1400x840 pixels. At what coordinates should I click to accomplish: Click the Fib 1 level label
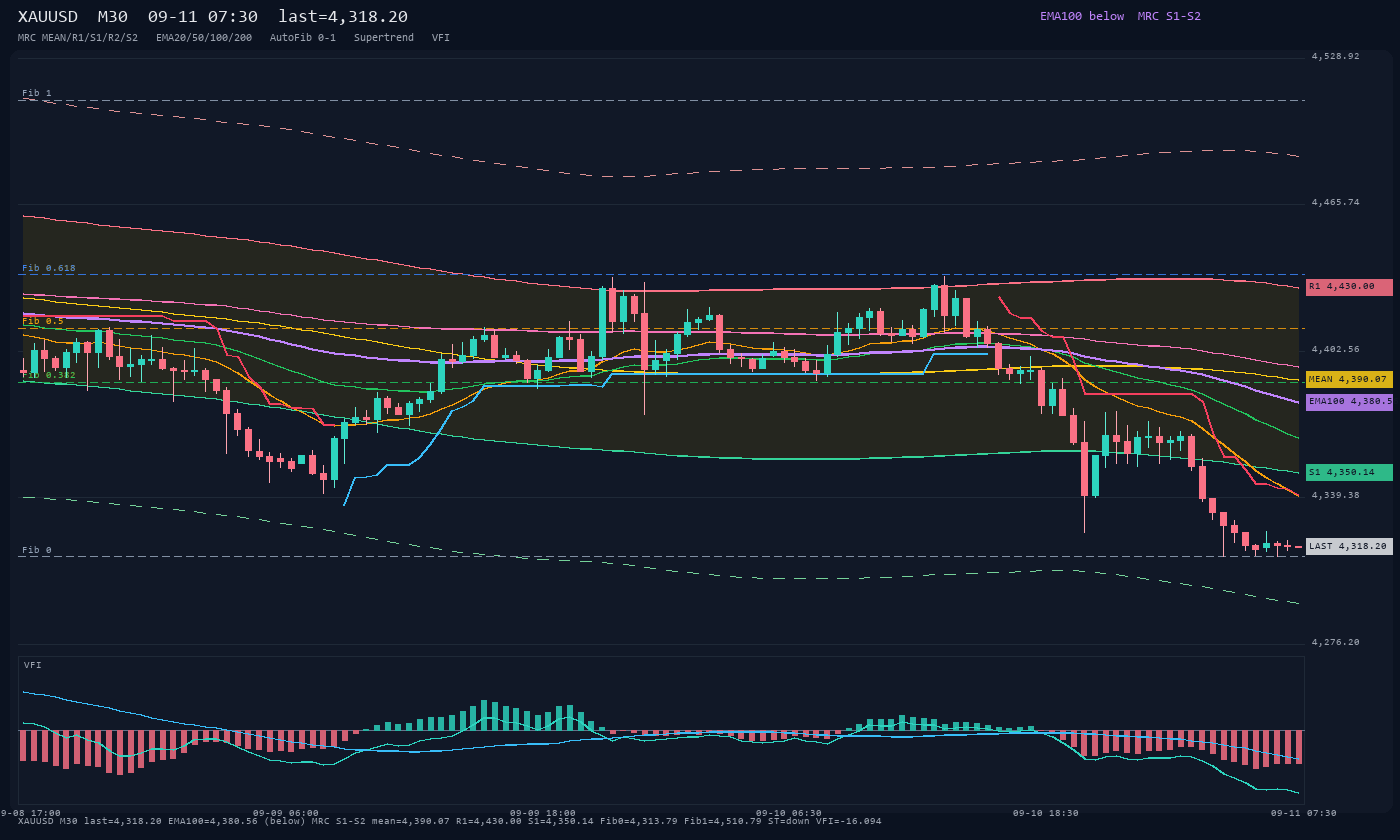[x=37, y=93]
